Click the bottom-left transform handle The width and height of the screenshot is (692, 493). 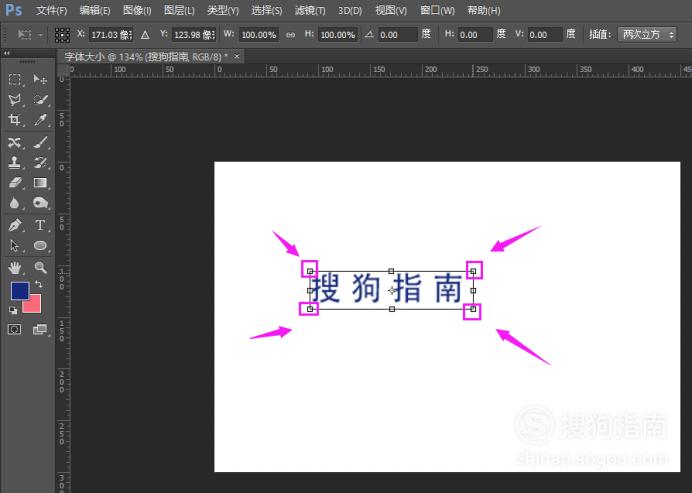[x=310, y=309]
